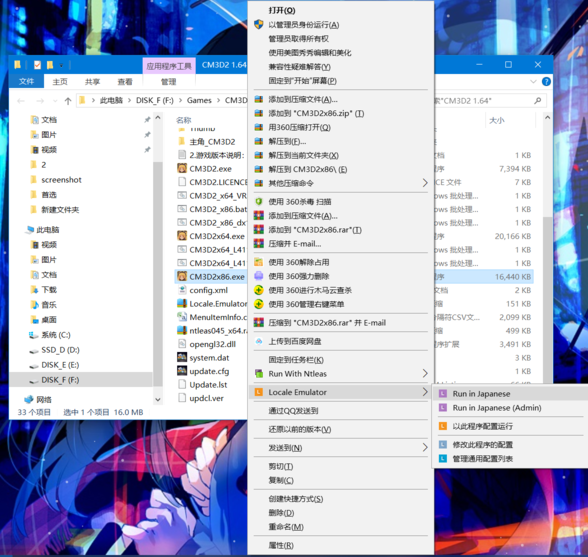
Task: Click the 大小 column header
Action: click(x=496, y=120)
